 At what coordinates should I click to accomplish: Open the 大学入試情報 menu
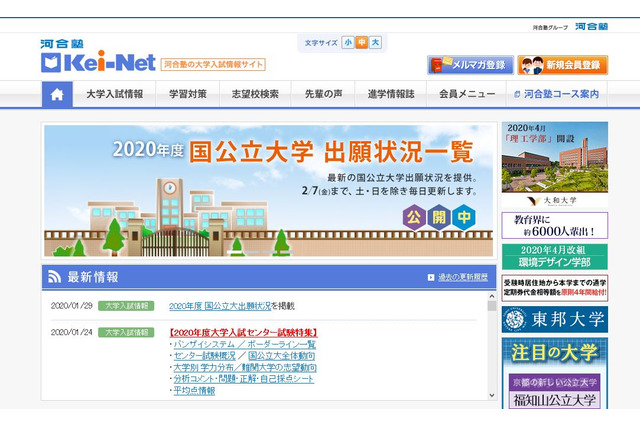[x=115, y=94]
